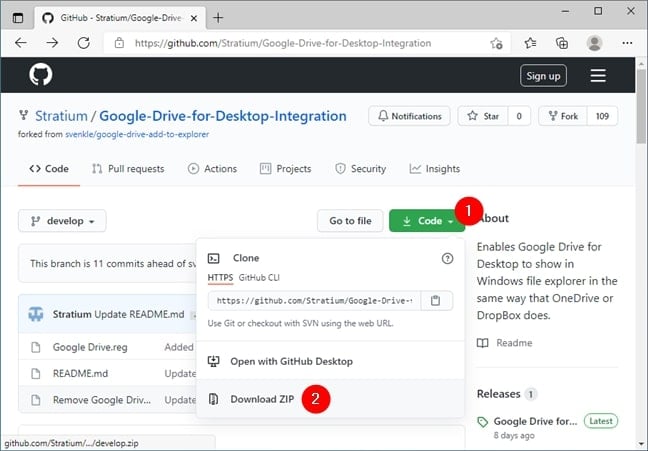Open the Pull requests tab
This screenshot has width=648, height=451.
[x=128, y=169]
